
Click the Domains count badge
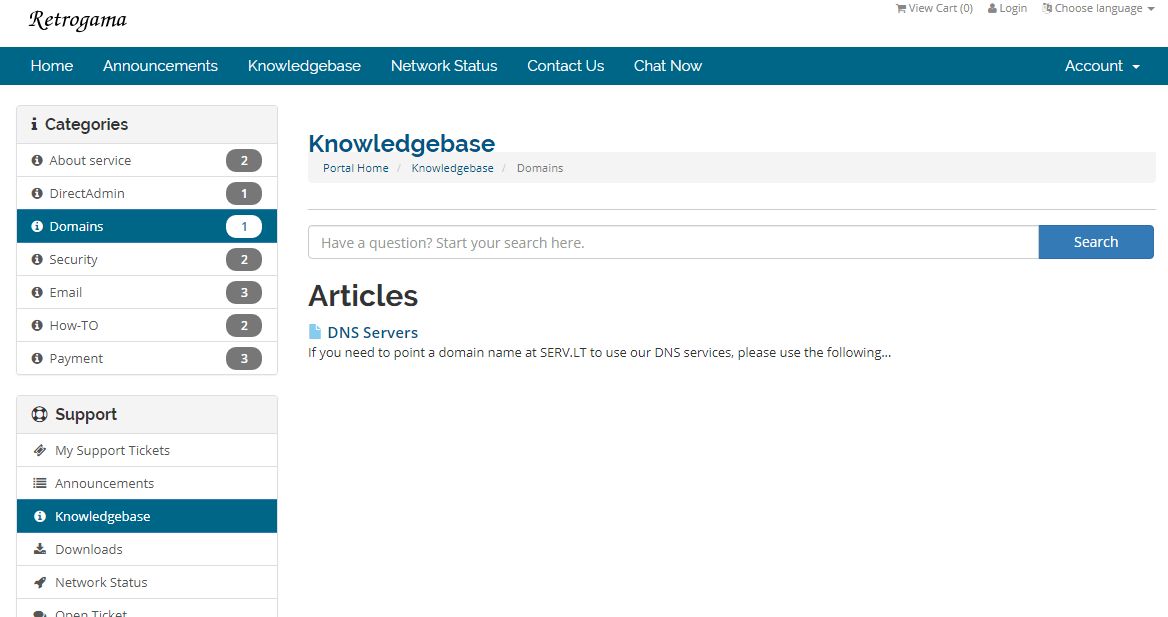pos(244,227)
